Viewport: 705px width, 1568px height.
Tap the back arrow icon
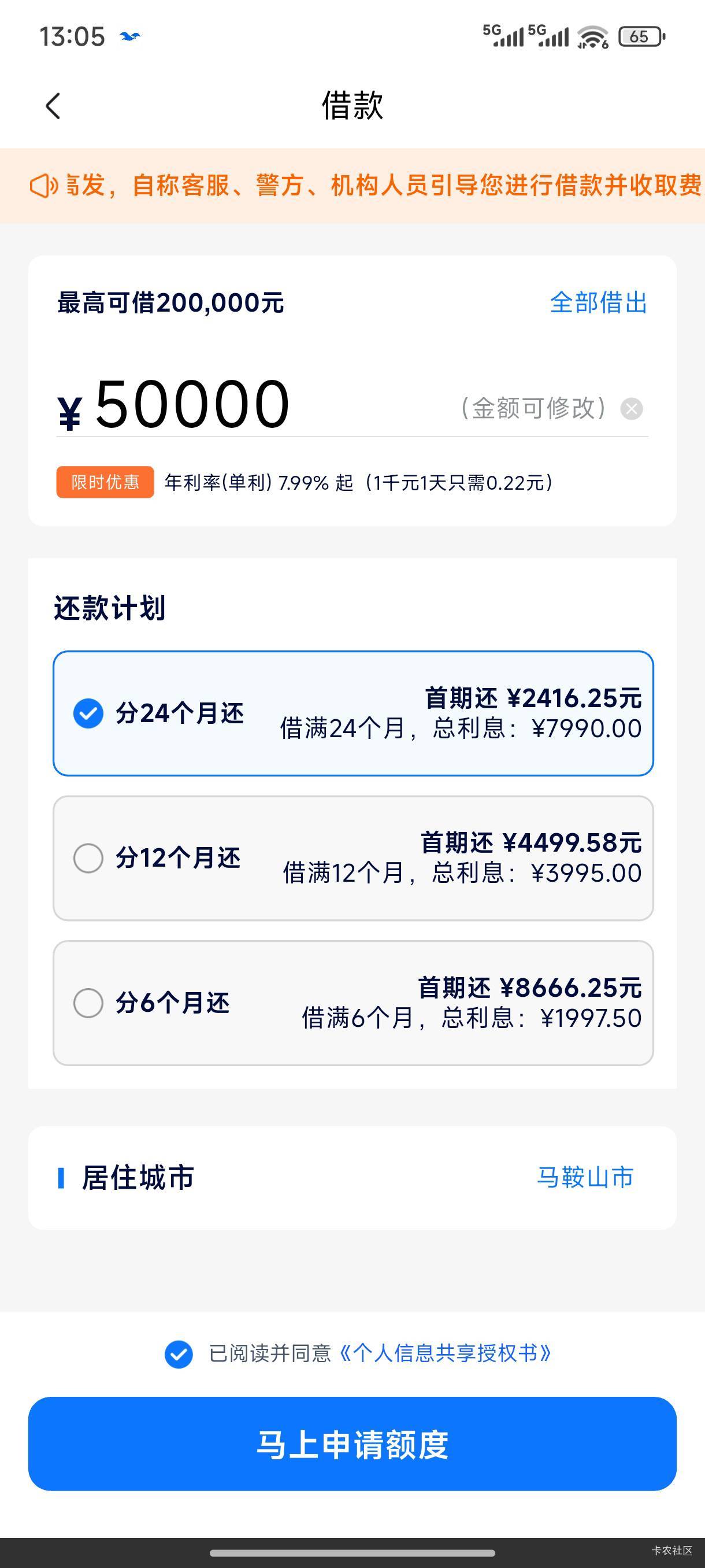pos(54,106)
